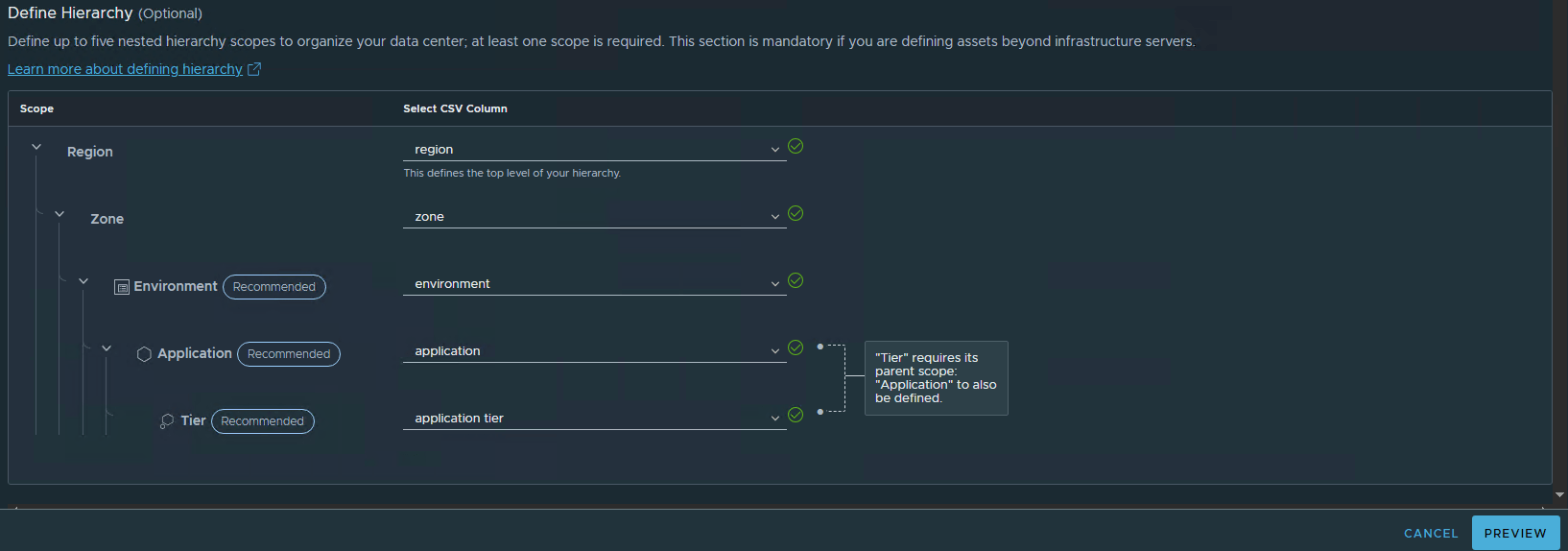Open Learn more about defining hierarchy link
Screen dimensions: 1568x551
(x=125, y=69)
